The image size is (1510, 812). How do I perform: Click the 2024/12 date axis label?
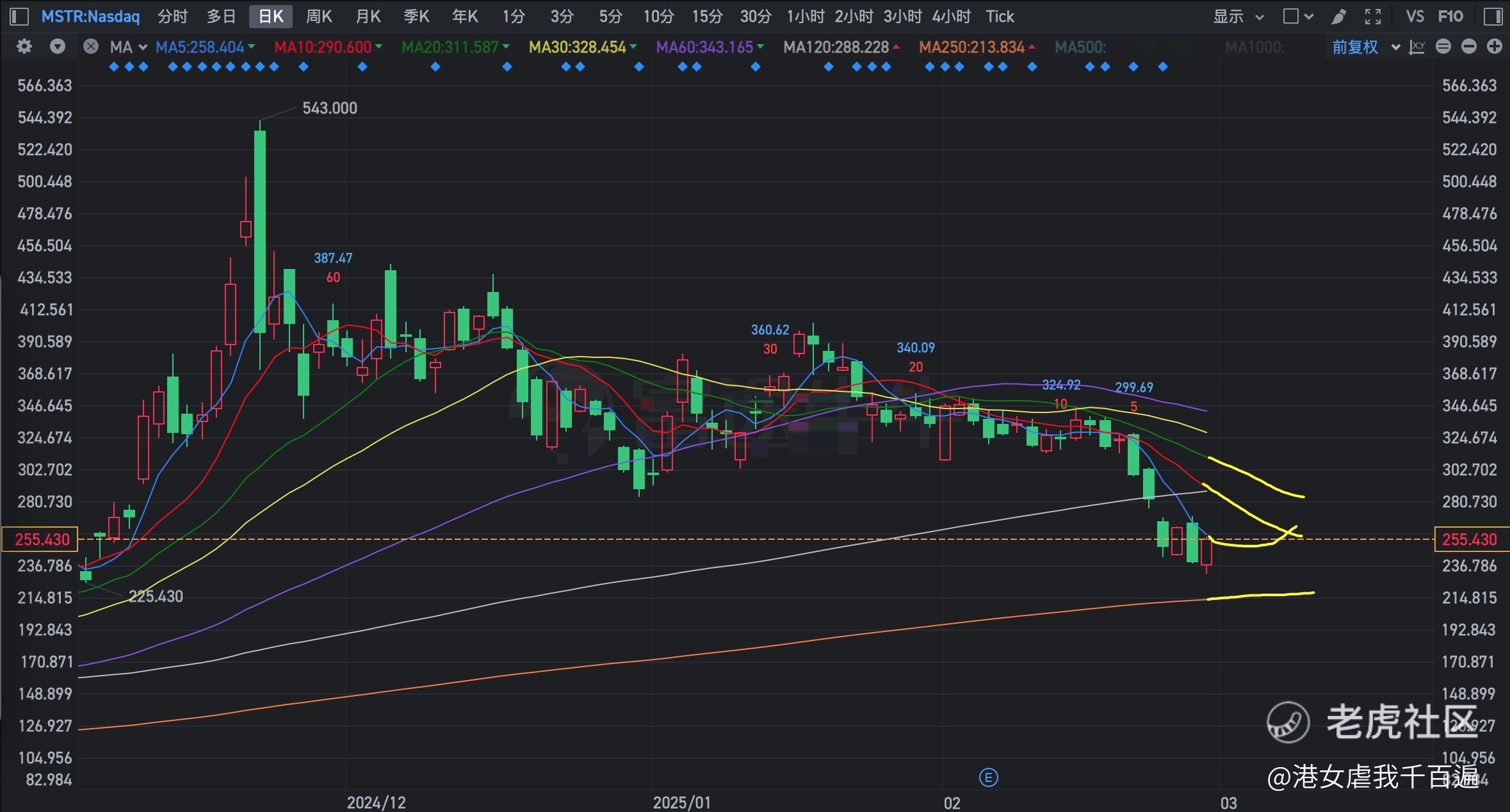[376, 802]
